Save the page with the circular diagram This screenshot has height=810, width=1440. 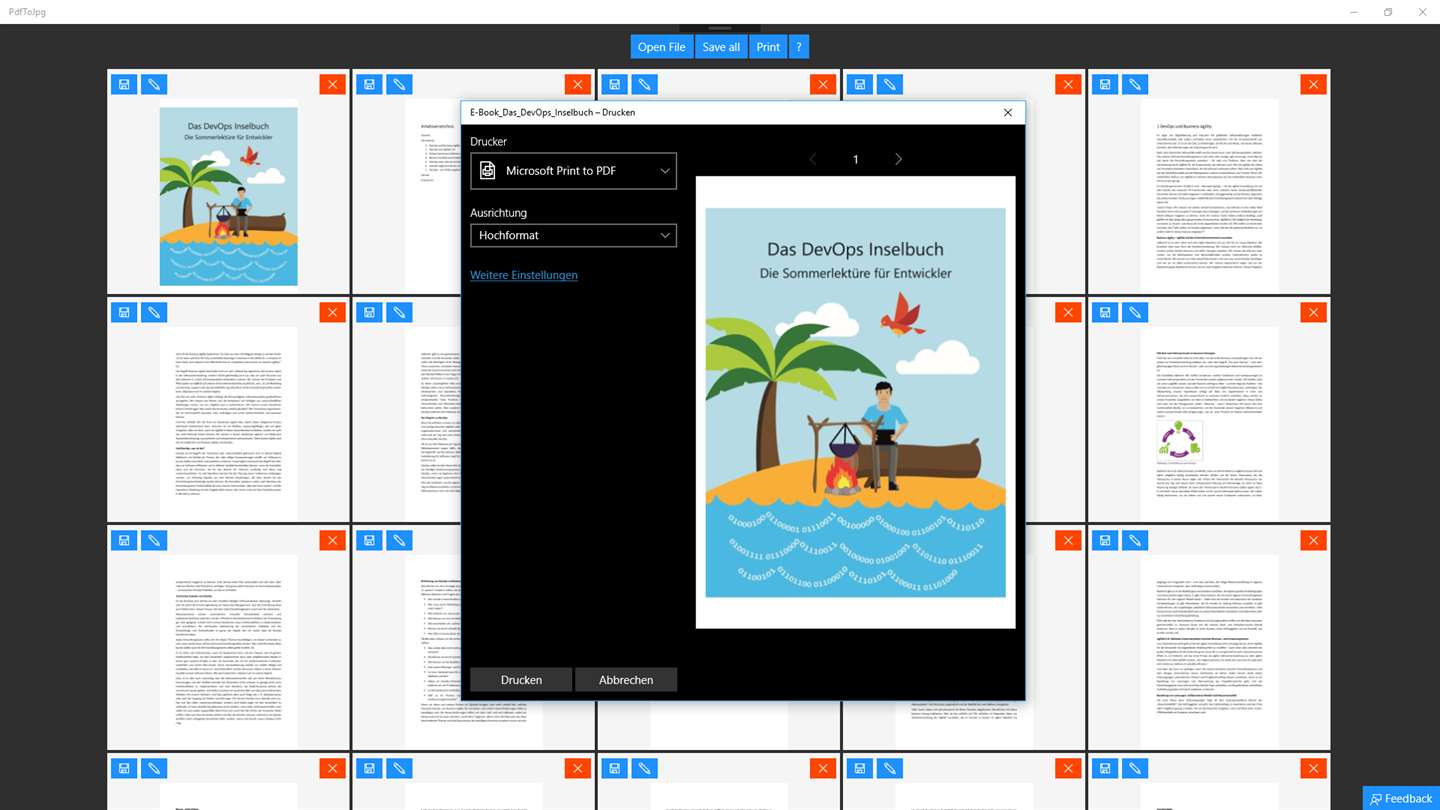pyautogui.click(x=1105, y=313)
